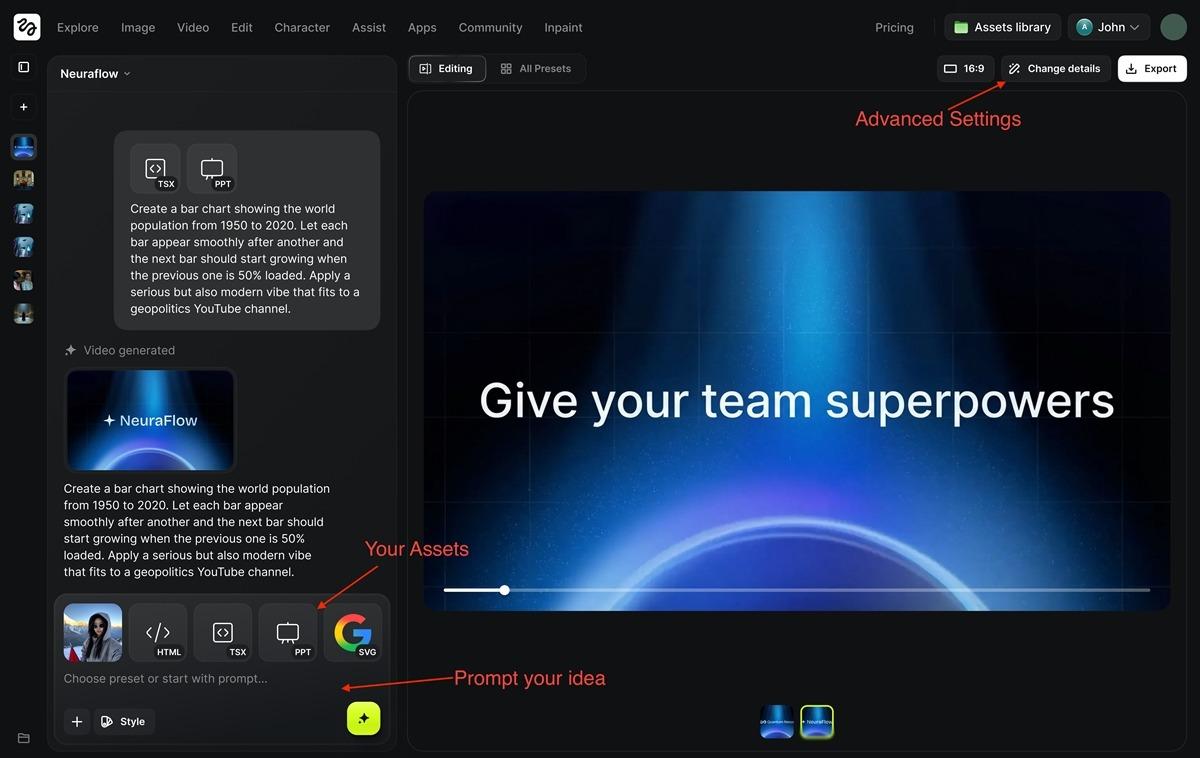Screen dimensions: 1200x758
Task: Open the Style options button
Action: pyautogui.click(x=124, y=721)
